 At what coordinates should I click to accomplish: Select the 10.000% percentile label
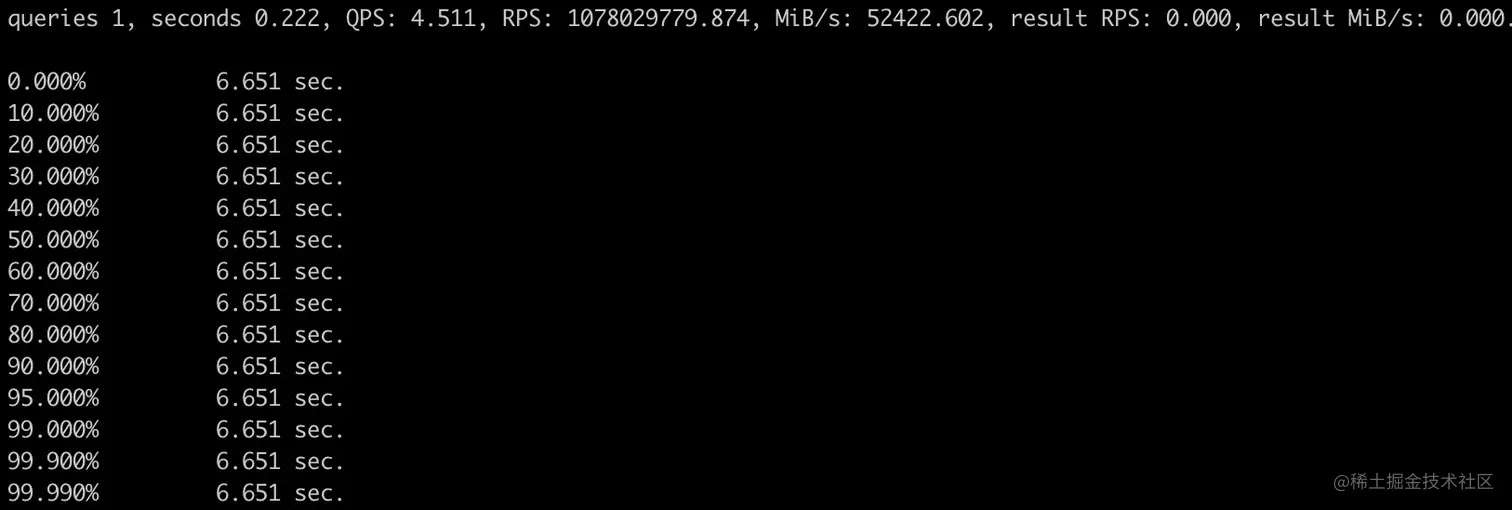(53, 114)
